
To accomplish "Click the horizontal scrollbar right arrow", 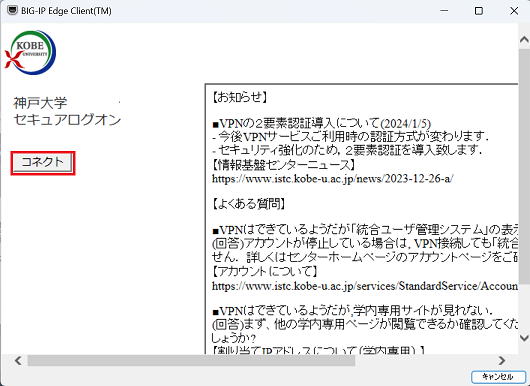I will pyautogui.click(x=502, y=361).
